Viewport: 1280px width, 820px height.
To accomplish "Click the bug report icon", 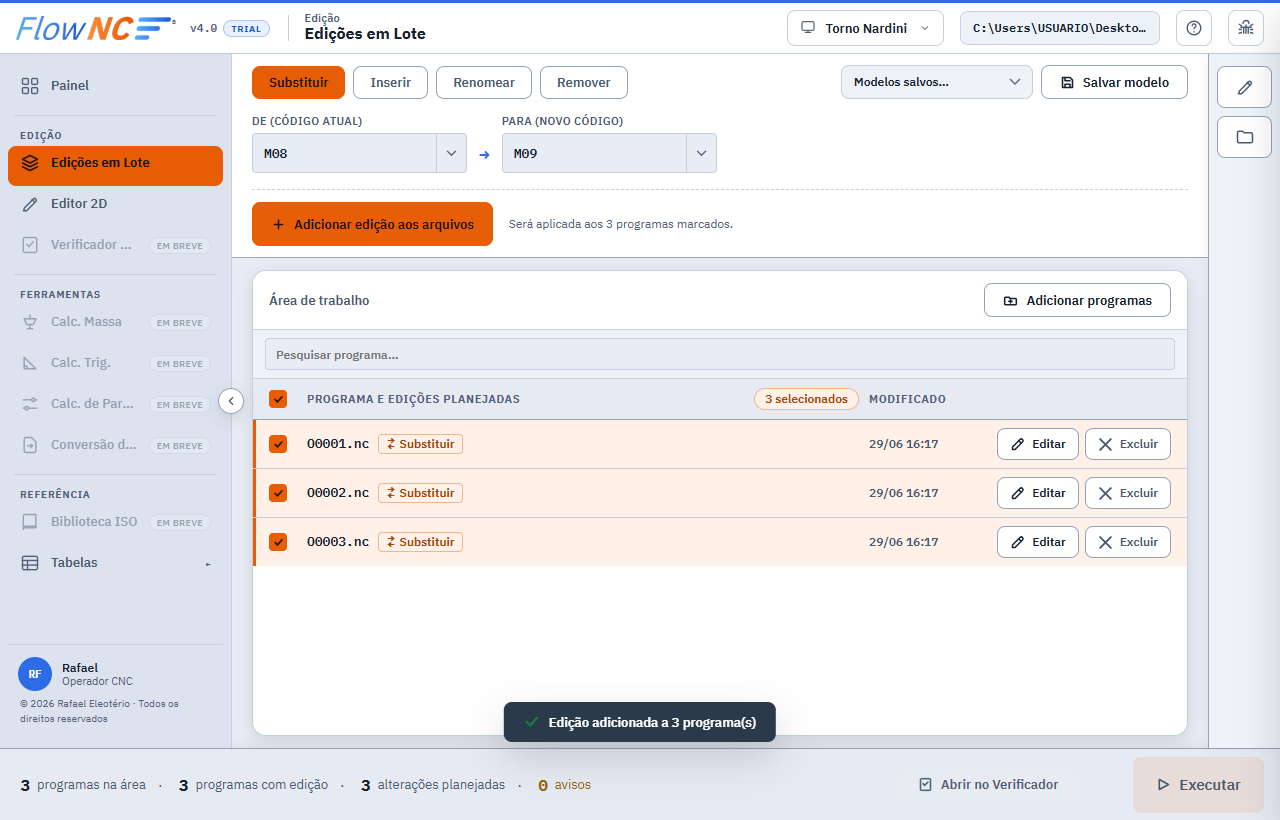I will click(1246, 28).
